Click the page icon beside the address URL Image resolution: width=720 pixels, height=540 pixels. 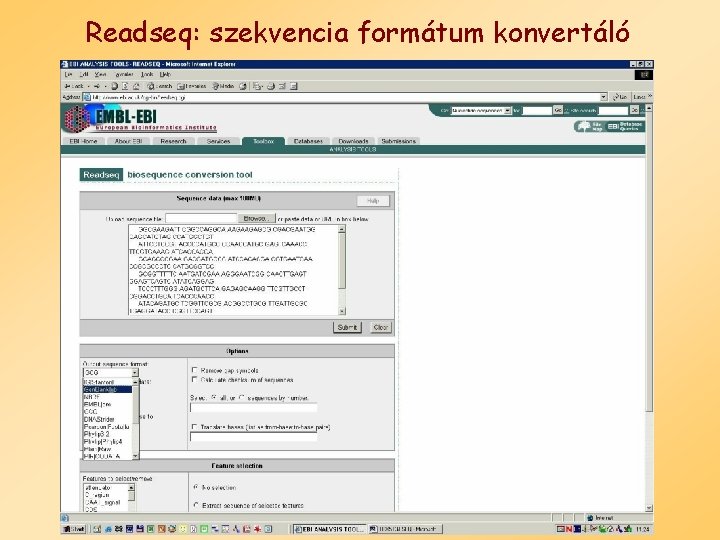pos(87,97)
